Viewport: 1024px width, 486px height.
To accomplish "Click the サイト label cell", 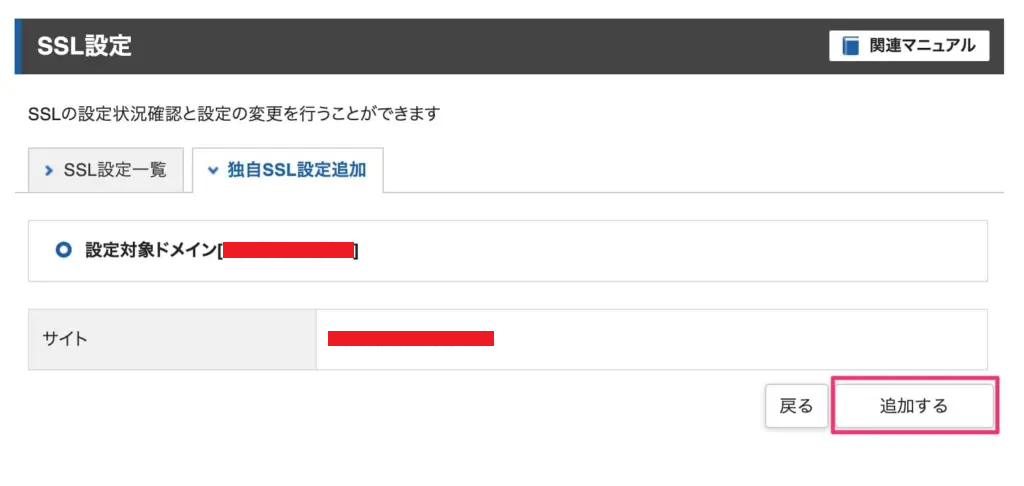I will [x=172, y=340].
